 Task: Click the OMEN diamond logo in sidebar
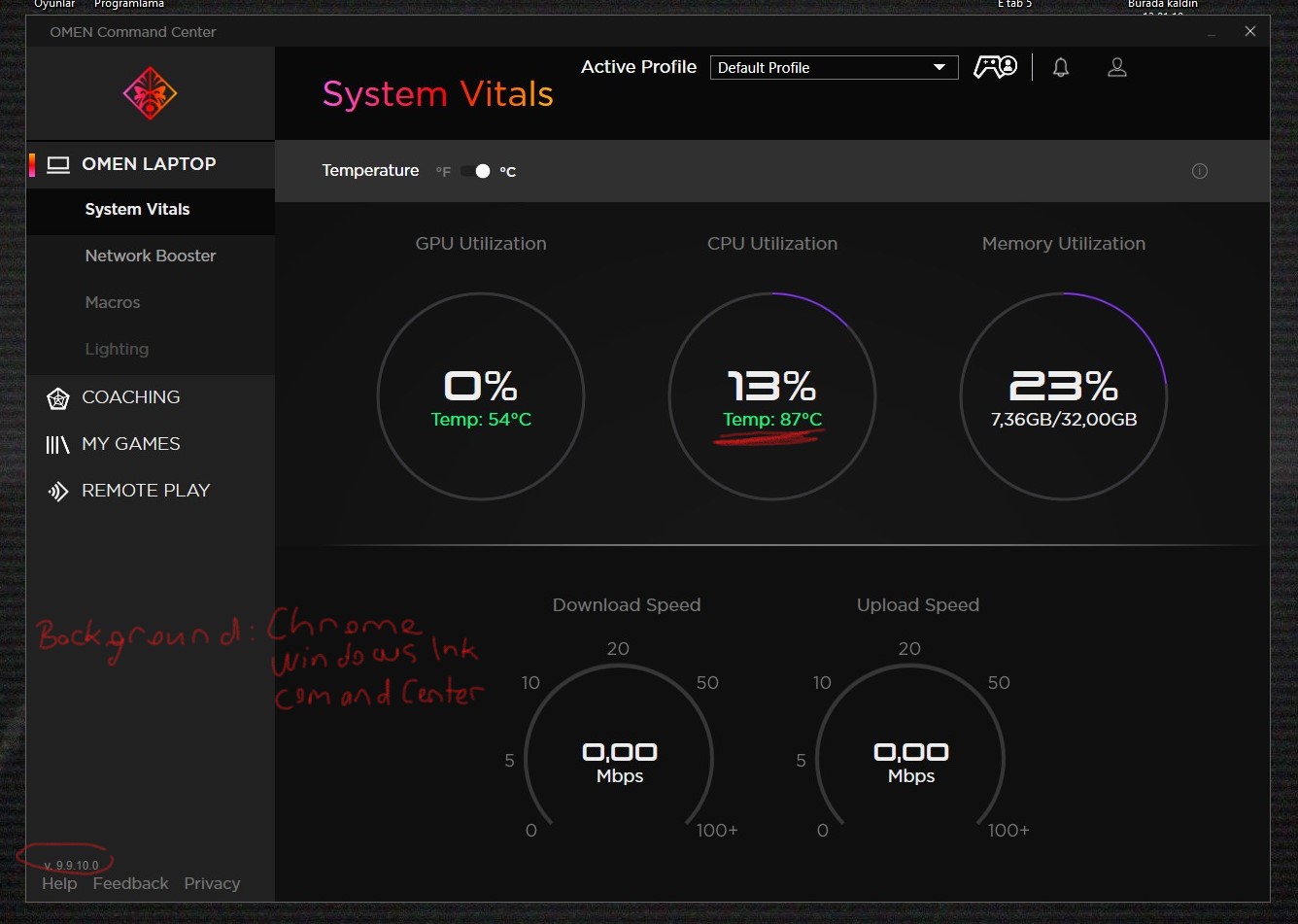coord(150,93)
